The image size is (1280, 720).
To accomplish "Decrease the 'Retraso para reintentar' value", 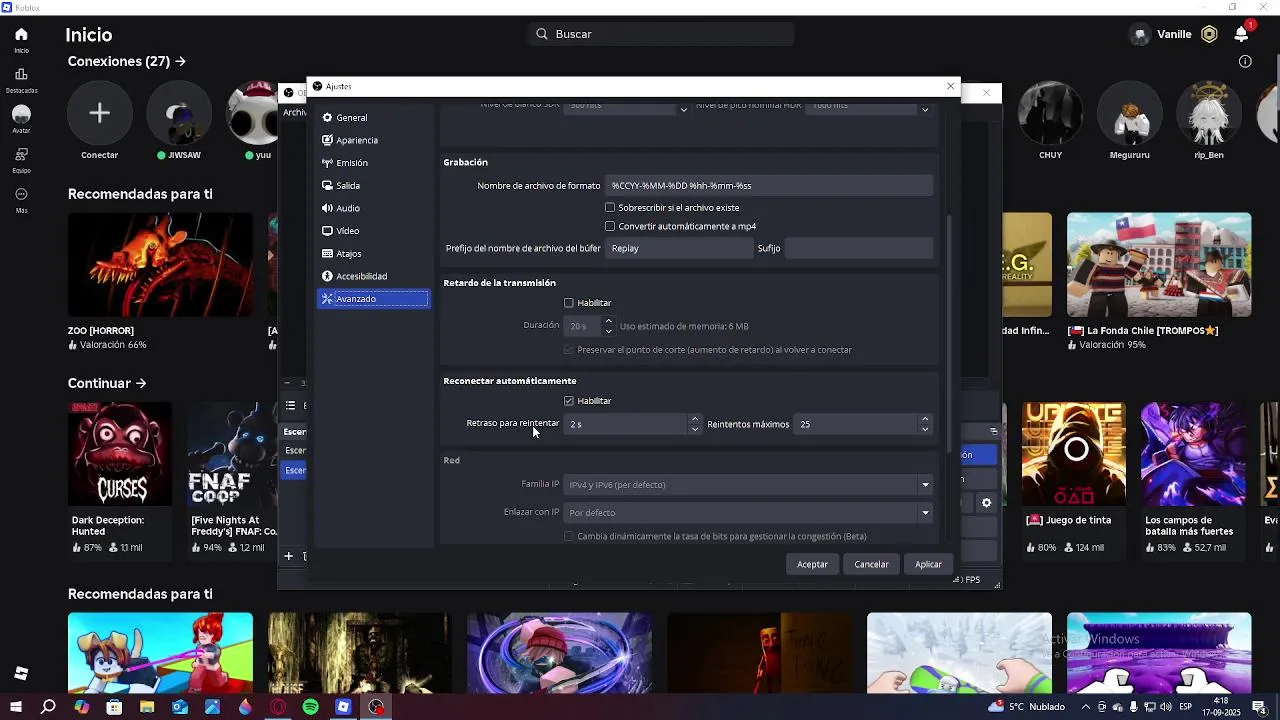I will tap(694, 429).
